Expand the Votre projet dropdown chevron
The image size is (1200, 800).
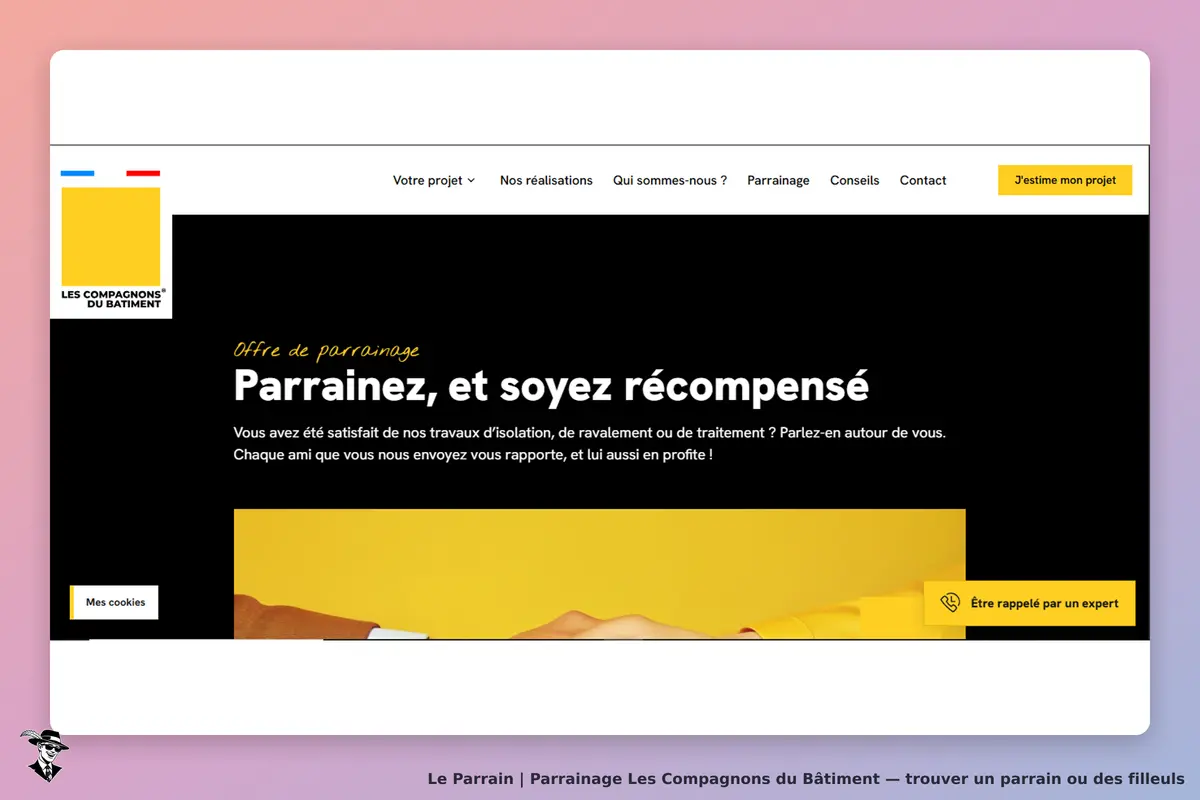pos(471,181)
